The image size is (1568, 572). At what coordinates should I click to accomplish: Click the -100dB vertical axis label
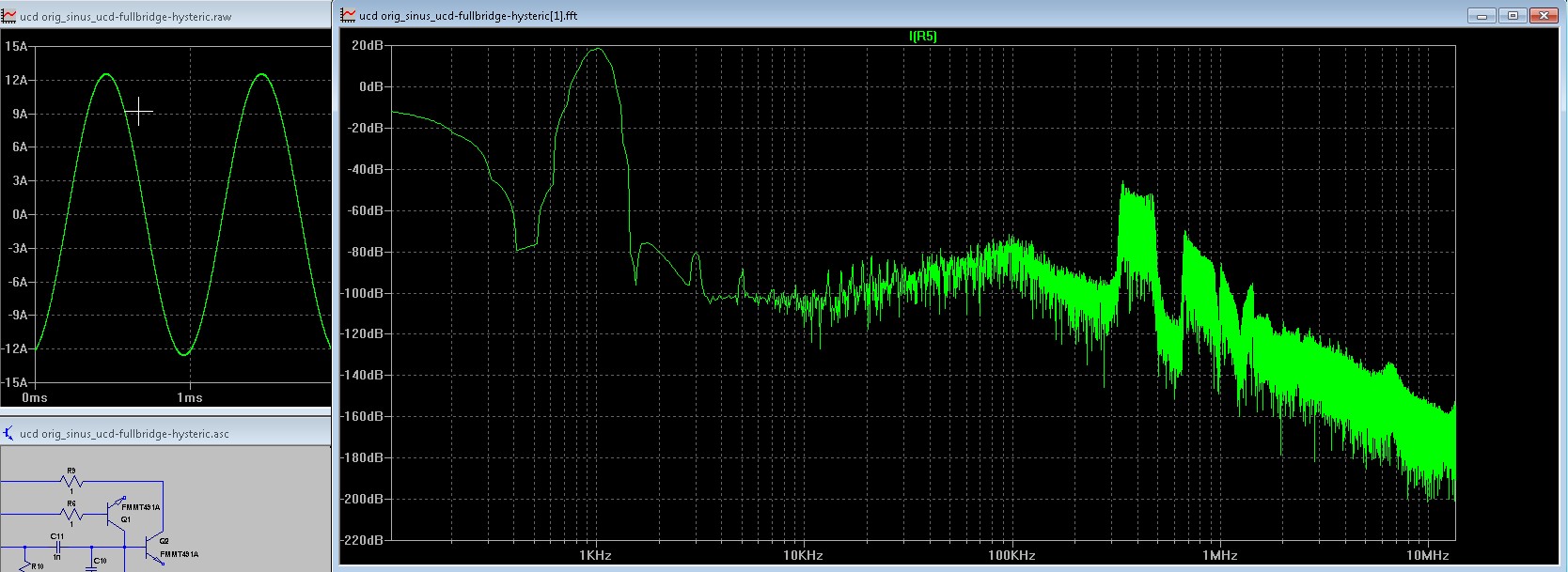364,293
